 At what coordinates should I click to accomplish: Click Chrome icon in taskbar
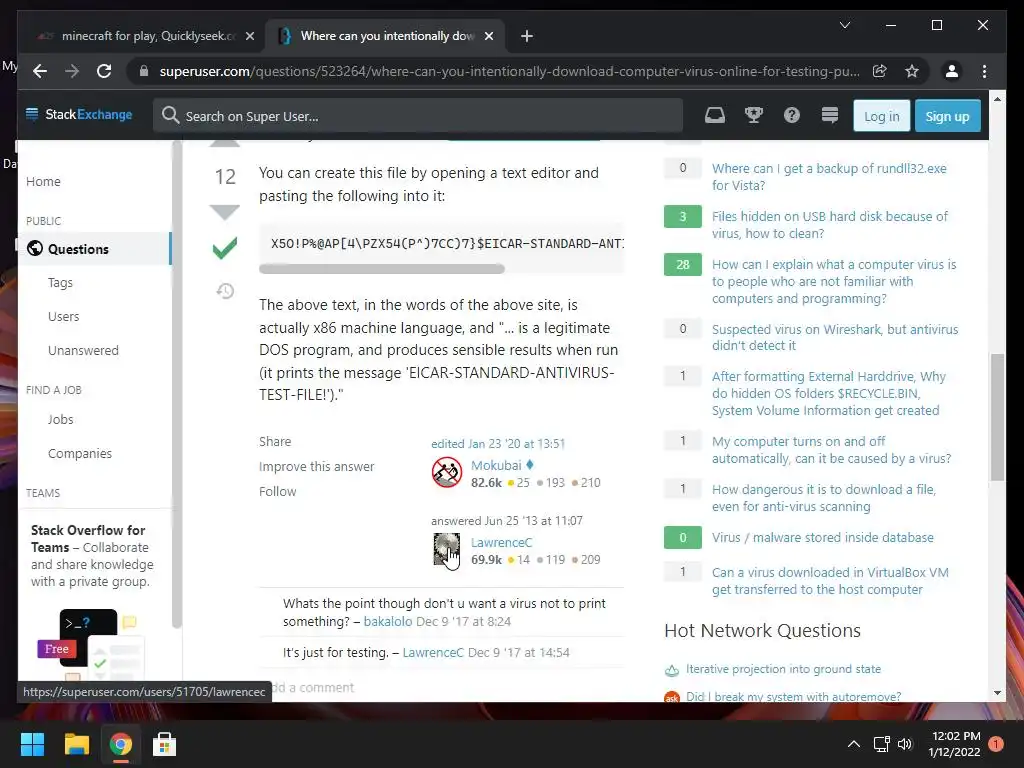pos(120,744)
